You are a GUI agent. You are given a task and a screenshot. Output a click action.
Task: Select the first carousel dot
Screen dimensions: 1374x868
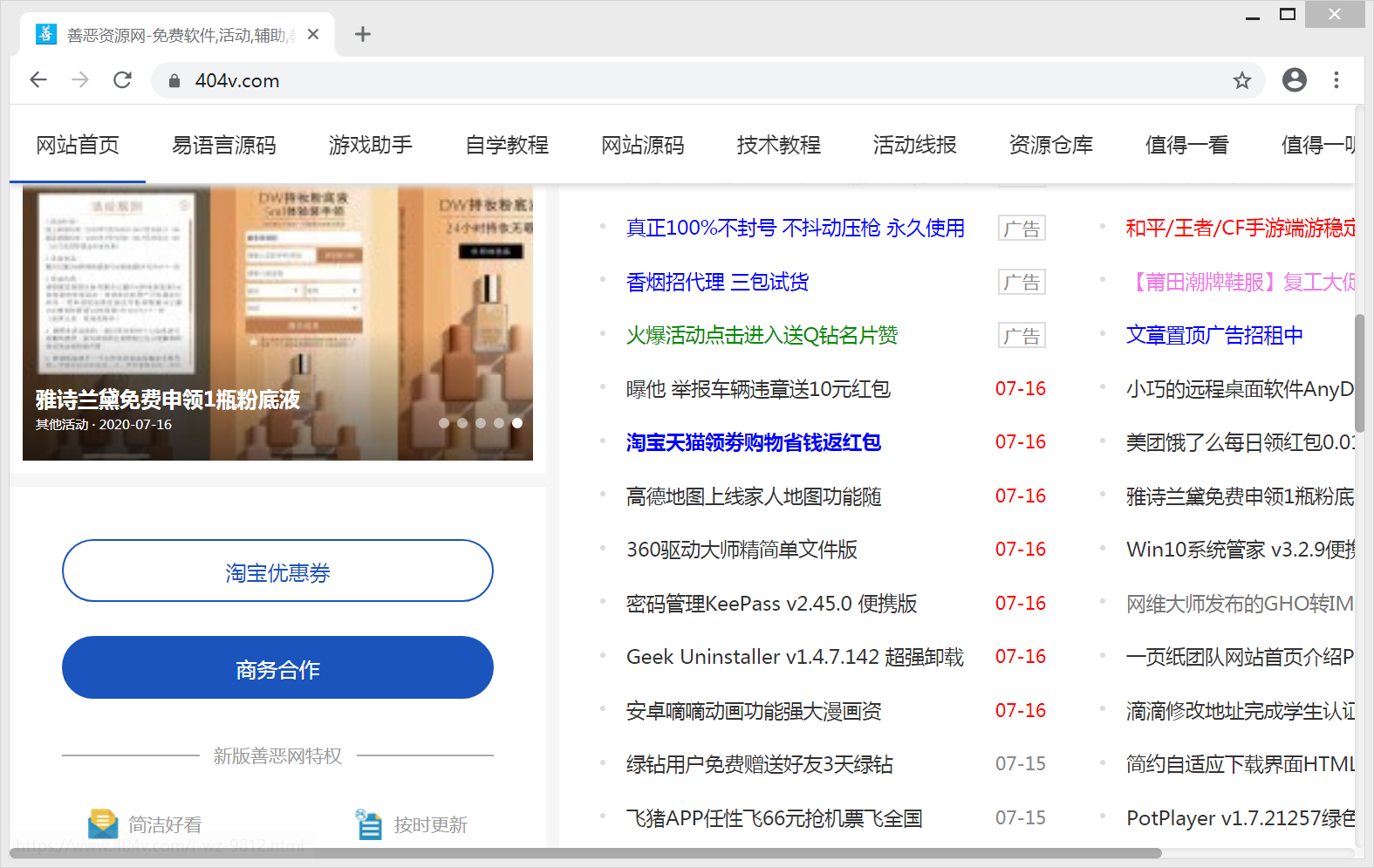tap(444, 423)
